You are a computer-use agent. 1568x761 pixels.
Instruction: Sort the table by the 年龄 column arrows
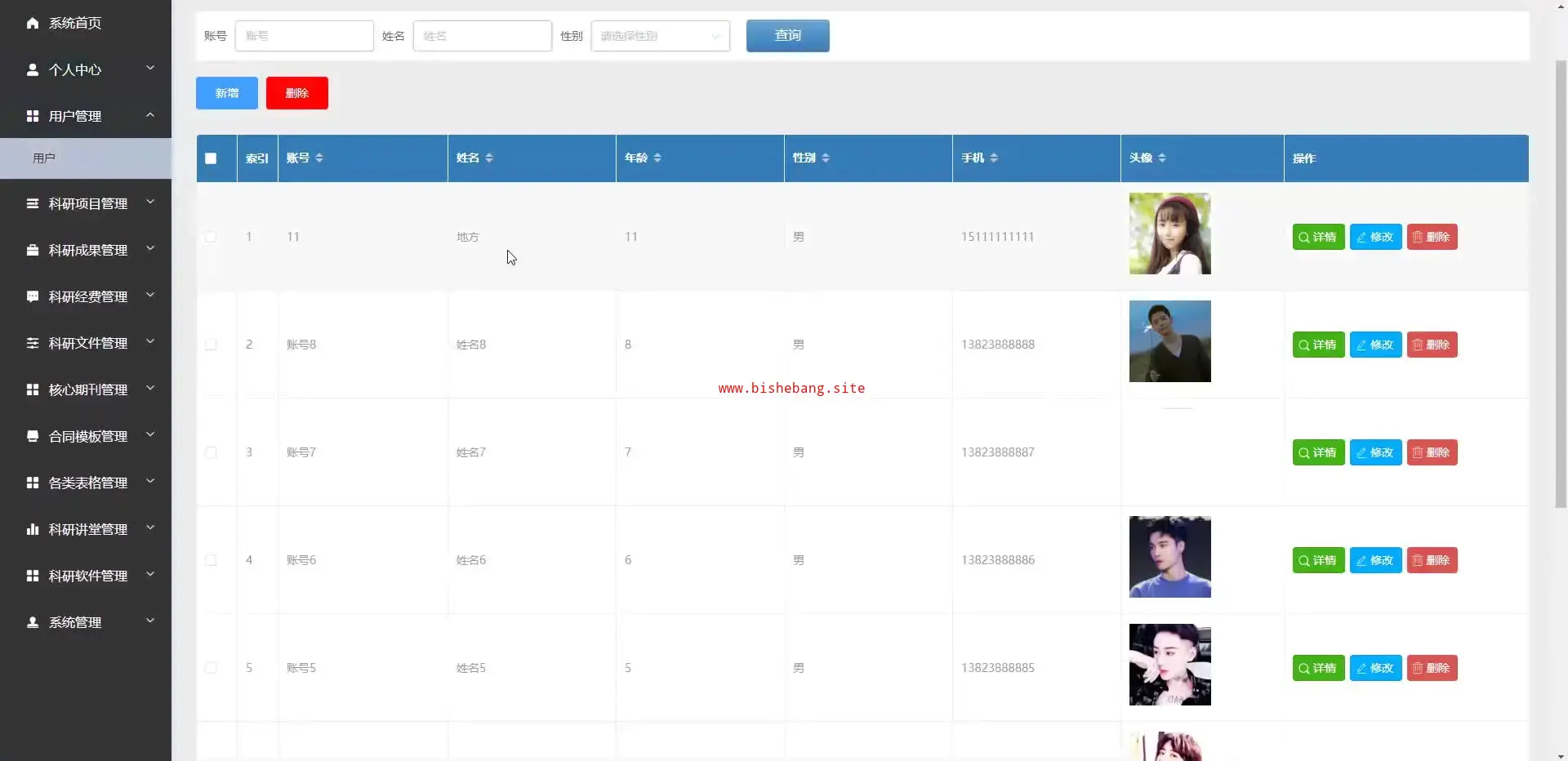(x=657, y=158)
